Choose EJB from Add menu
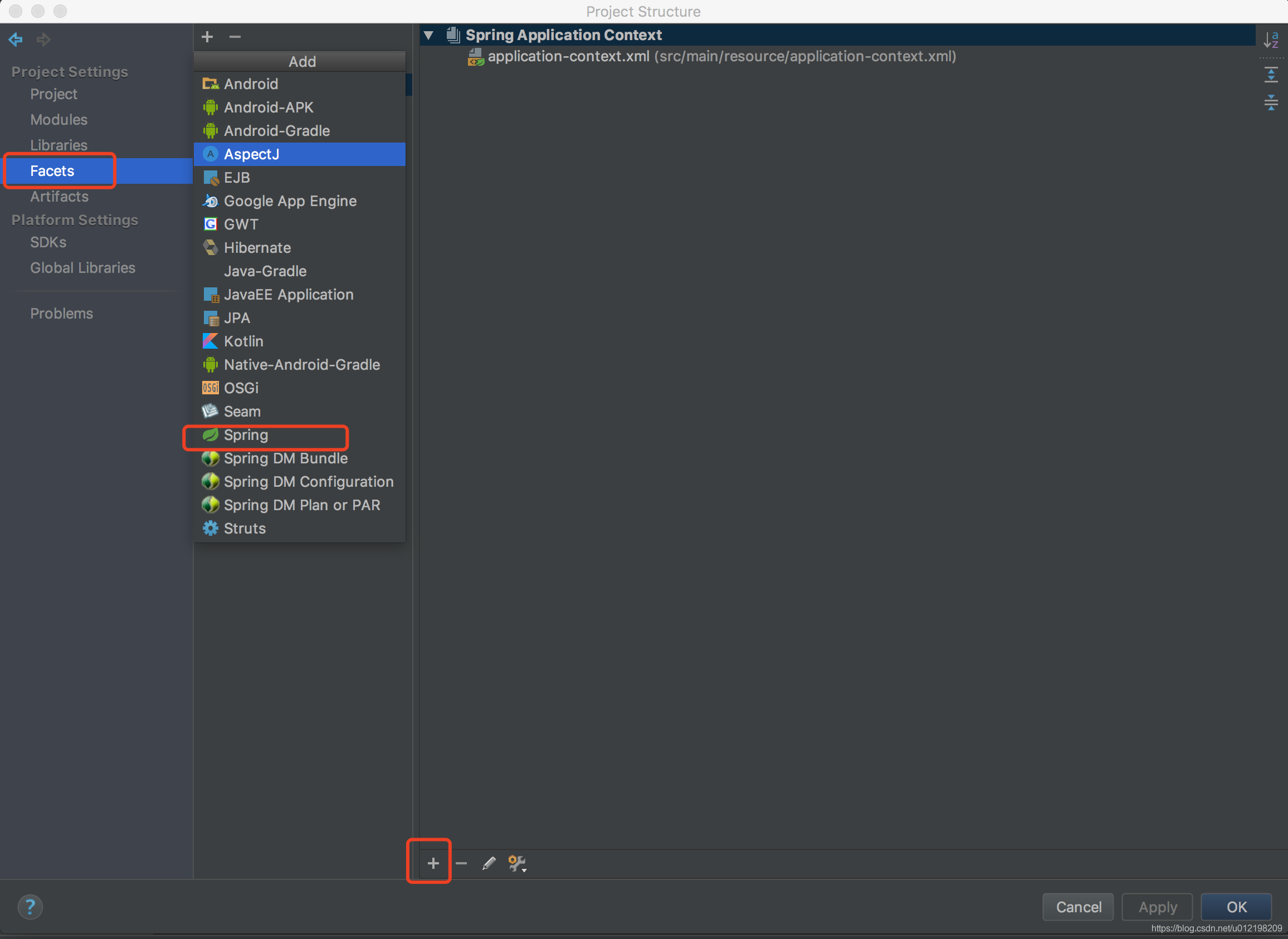This screenshot has height=939, width=1288. 300,177
